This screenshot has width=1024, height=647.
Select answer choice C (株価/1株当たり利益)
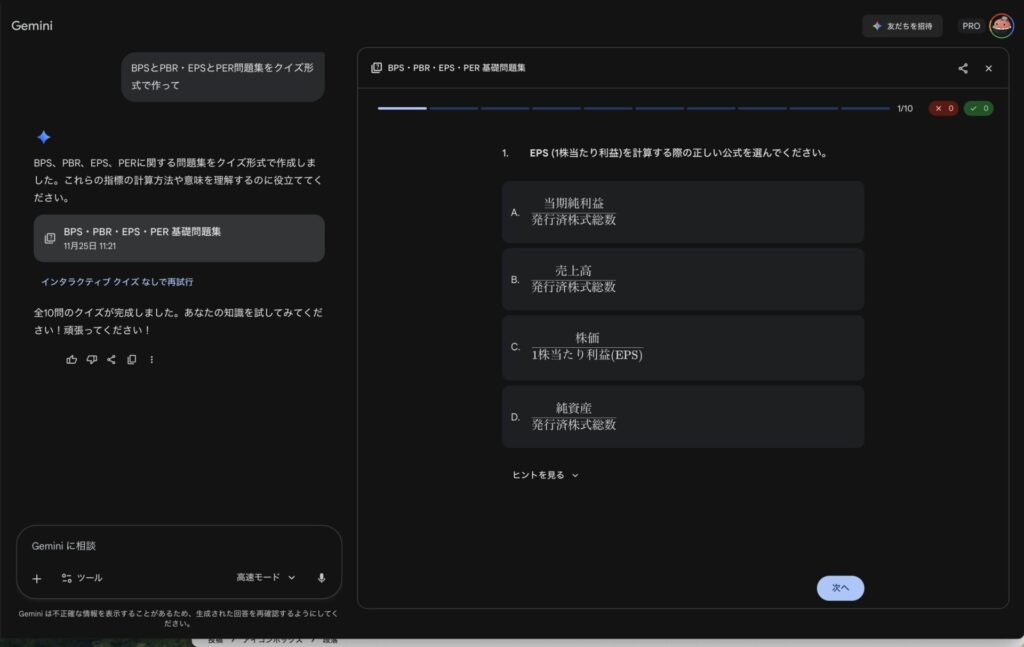[683, 348]
